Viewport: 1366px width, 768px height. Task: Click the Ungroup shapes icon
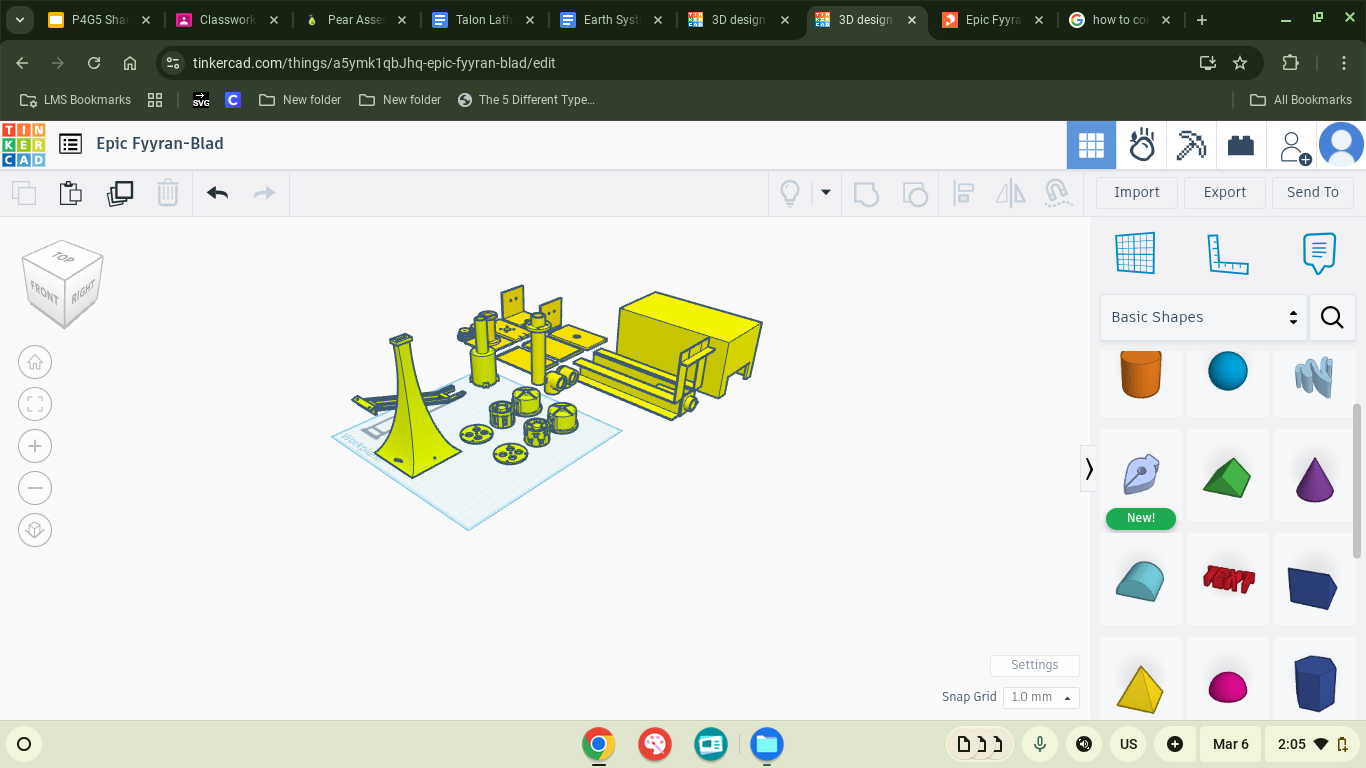tap(914, 193)
